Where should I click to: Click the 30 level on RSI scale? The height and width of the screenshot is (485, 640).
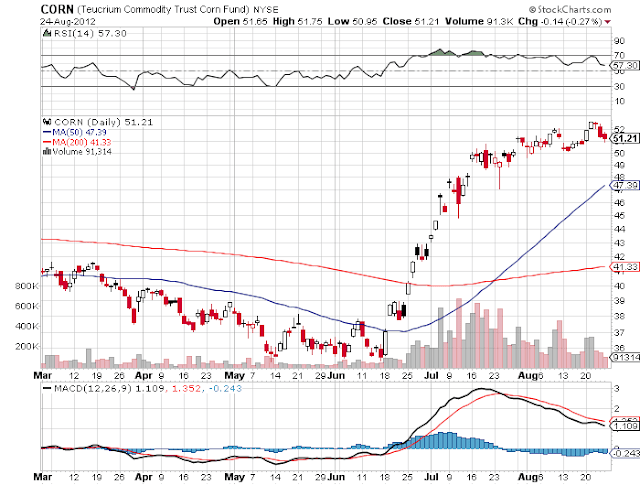point(619,87)
